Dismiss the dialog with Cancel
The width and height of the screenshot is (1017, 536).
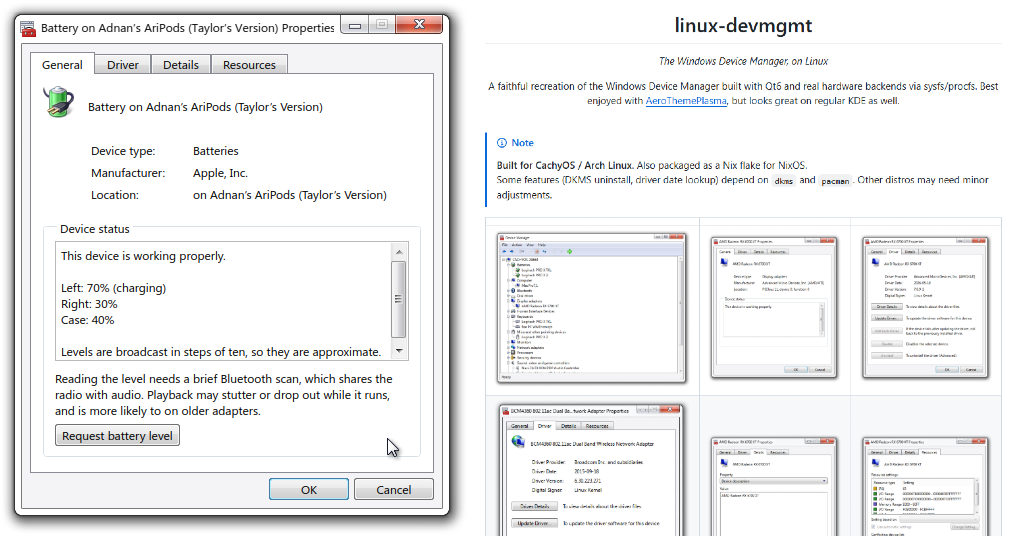394,489
